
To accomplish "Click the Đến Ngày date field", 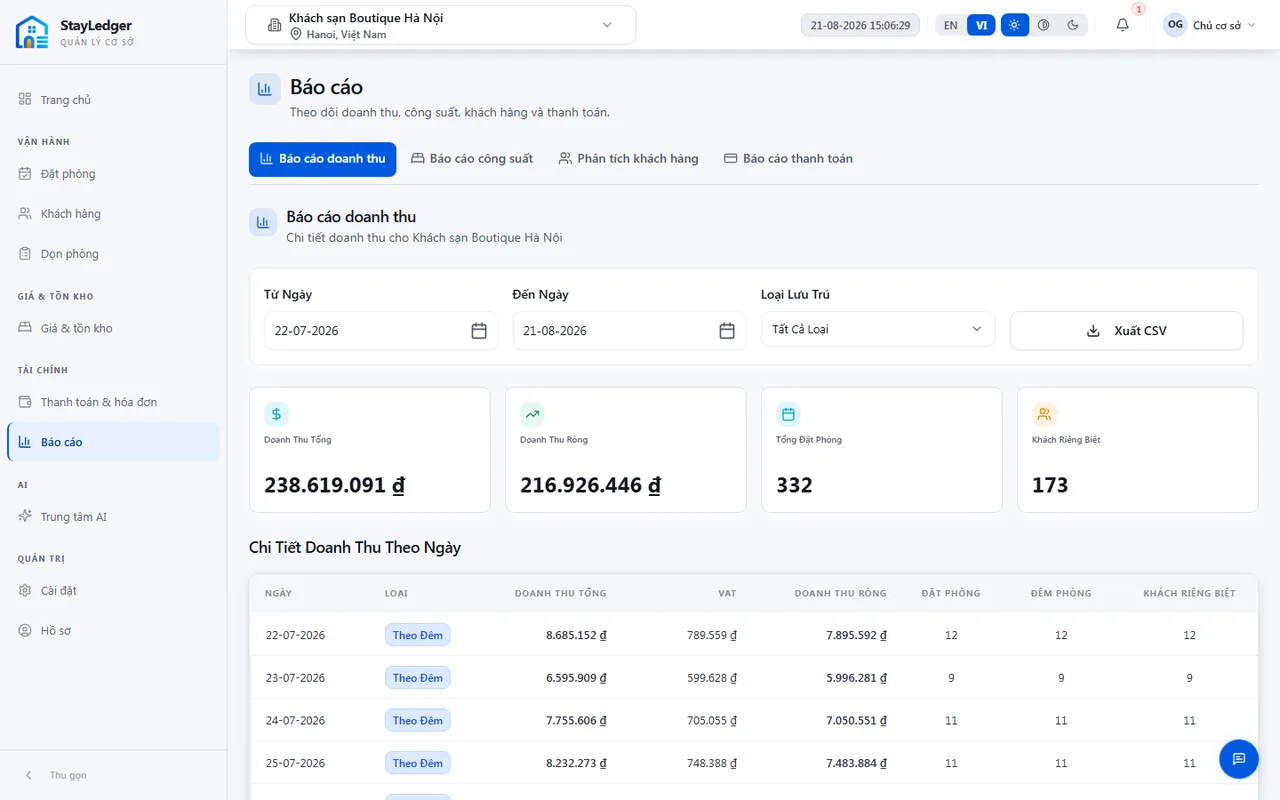I will coord(629,331).
